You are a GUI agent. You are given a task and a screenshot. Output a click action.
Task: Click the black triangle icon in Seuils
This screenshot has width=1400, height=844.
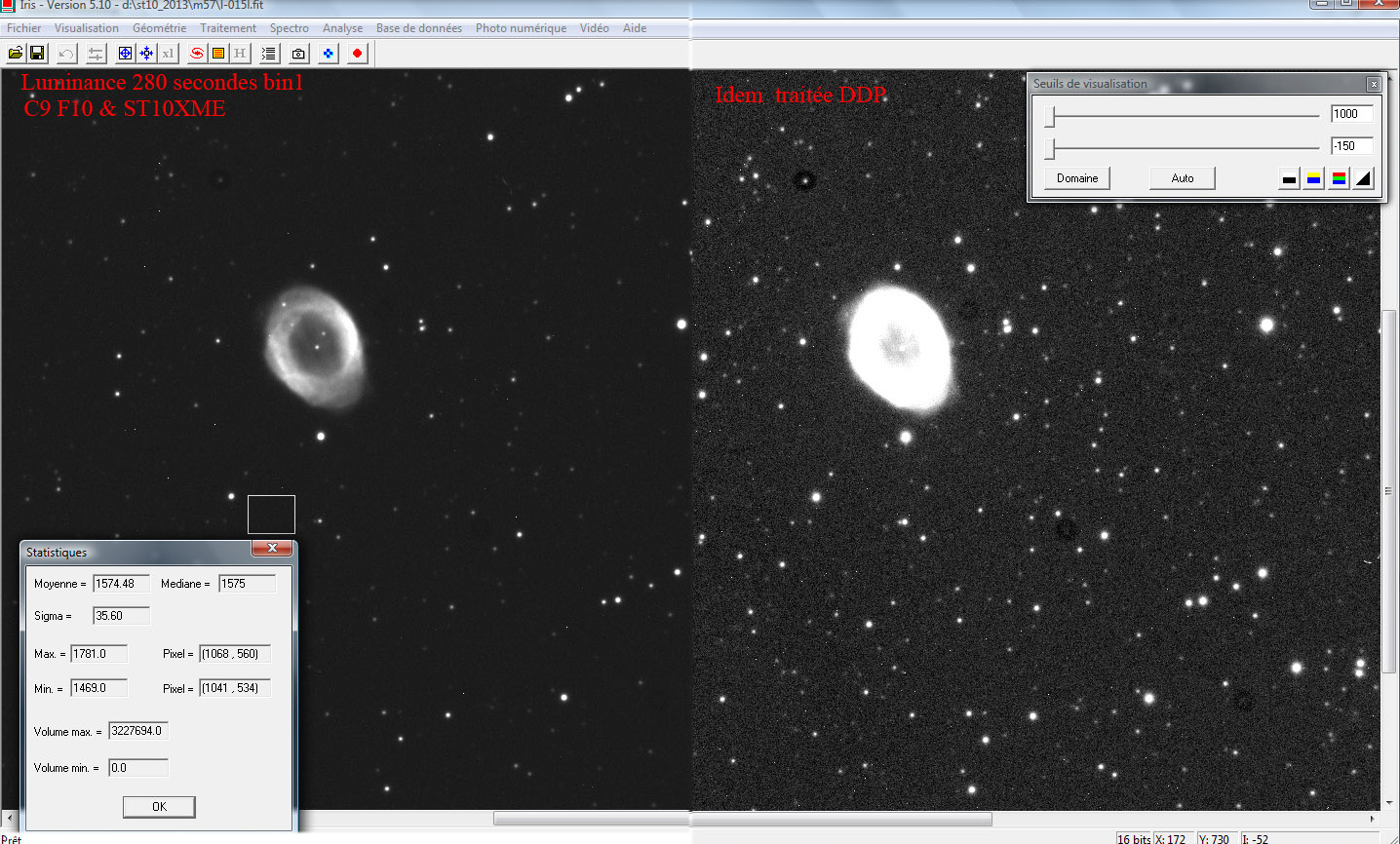1364,178
